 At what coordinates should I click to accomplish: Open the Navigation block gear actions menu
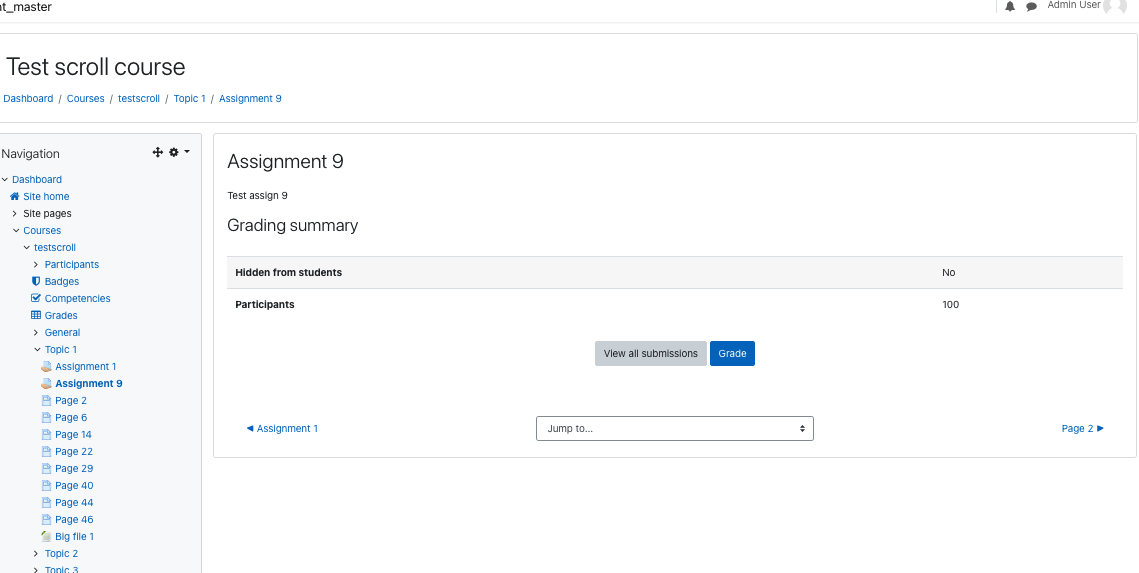coord(179,153)
